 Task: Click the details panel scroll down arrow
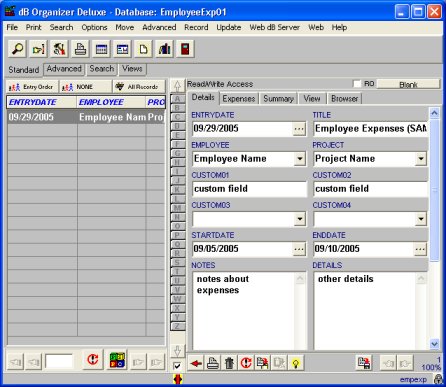[434, 344]
